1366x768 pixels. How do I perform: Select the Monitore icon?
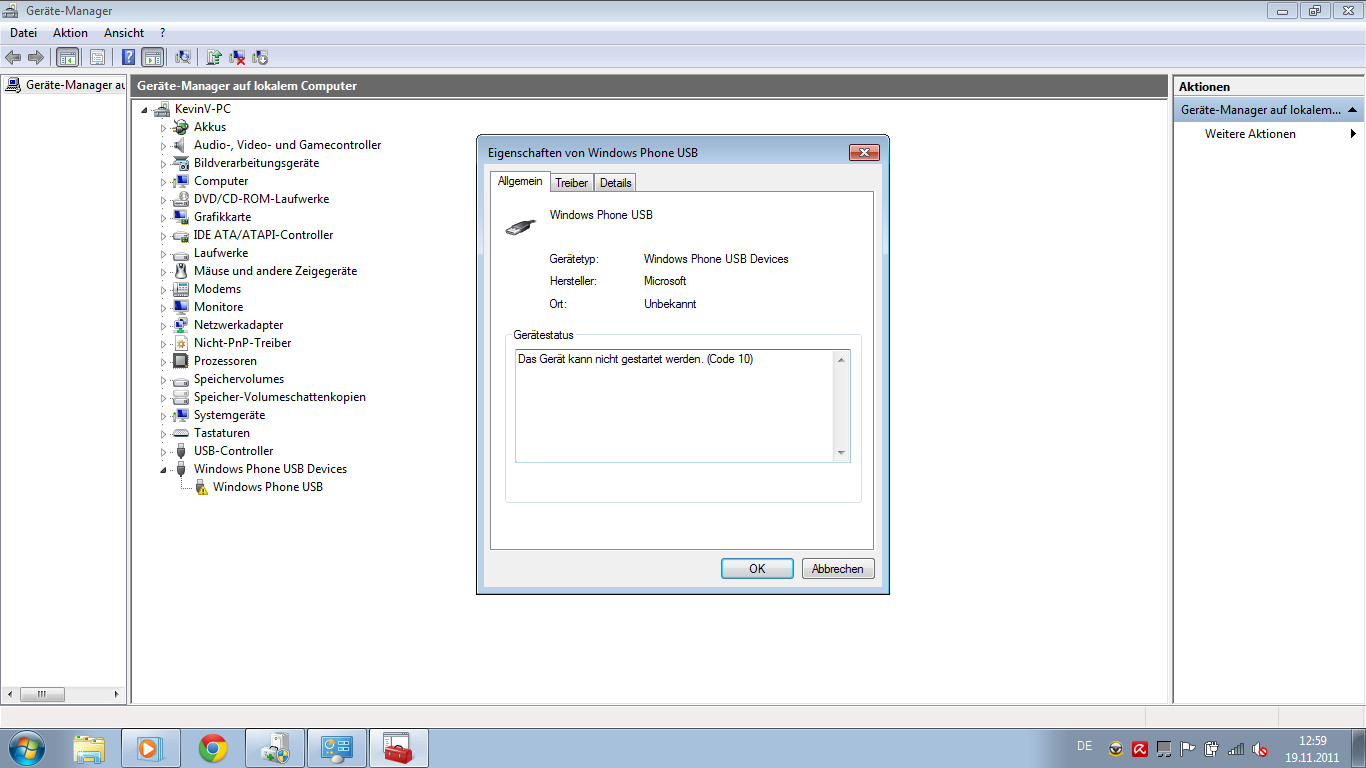[180, 307]
